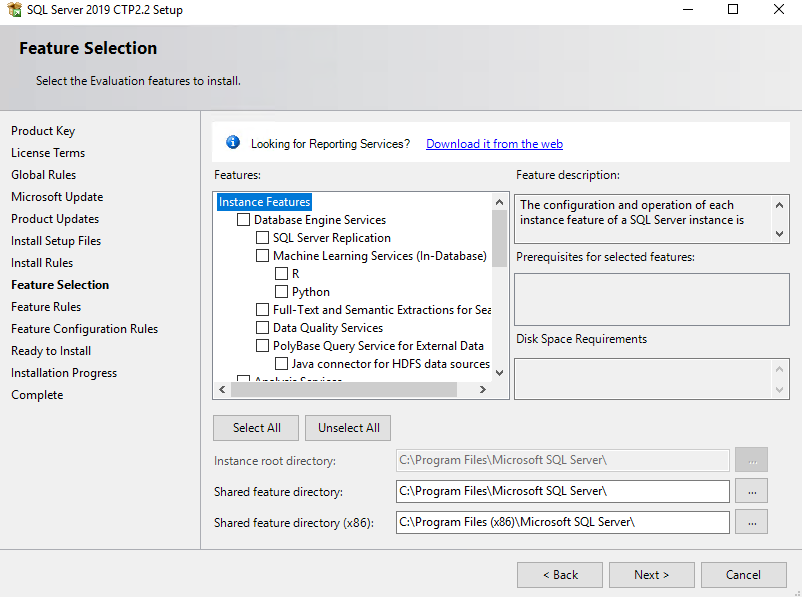The width and height of the screenshot is (802, 597).
Task: Click the Installation Progress step
Action: [x=64, y=373]
